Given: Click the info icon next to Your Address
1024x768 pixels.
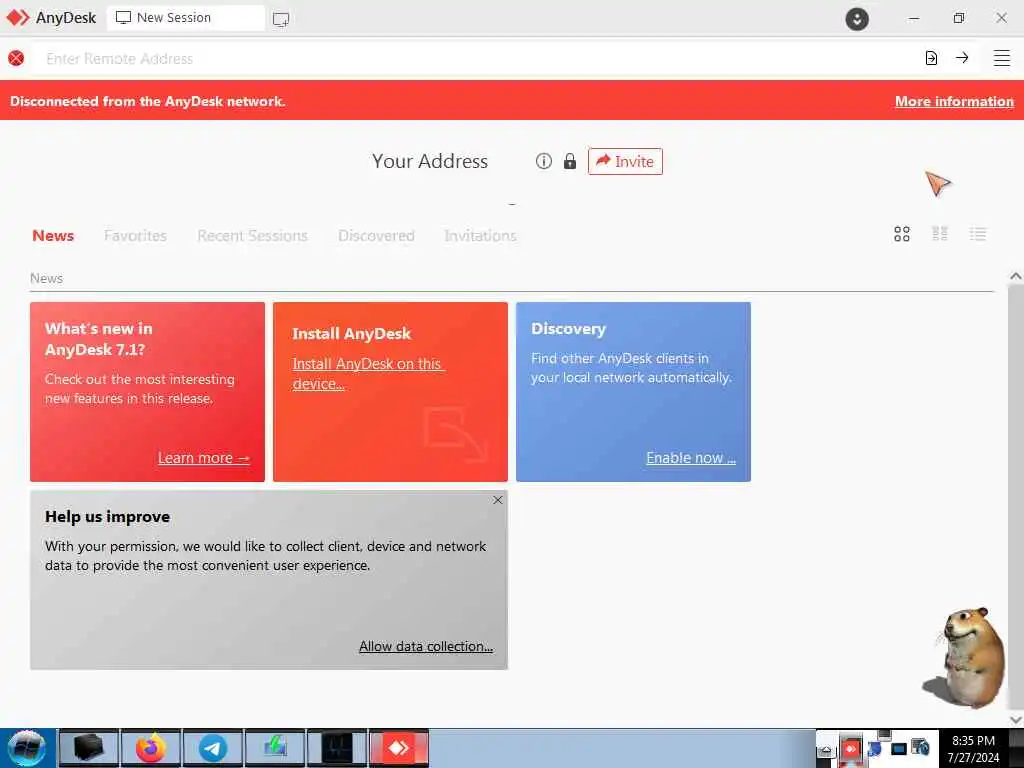Looking at the screenshot, I should (544, 161).
